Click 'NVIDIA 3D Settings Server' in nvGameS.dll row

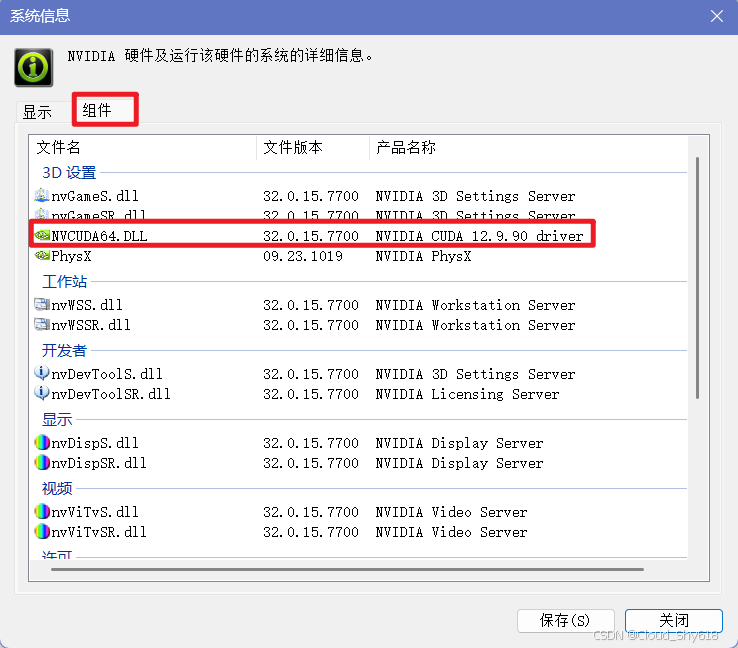[475, 196]
